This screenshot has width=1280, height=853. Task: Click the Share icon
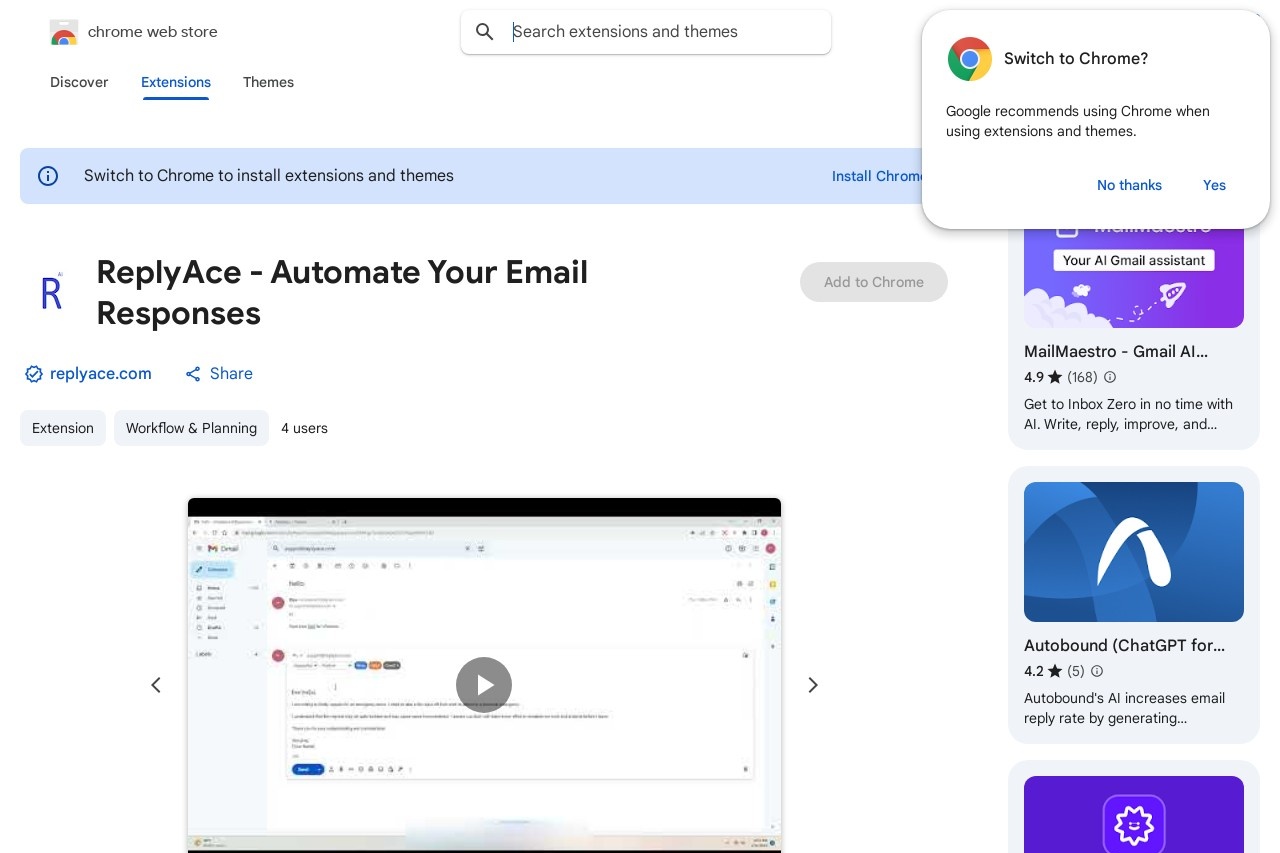(193, 374)
